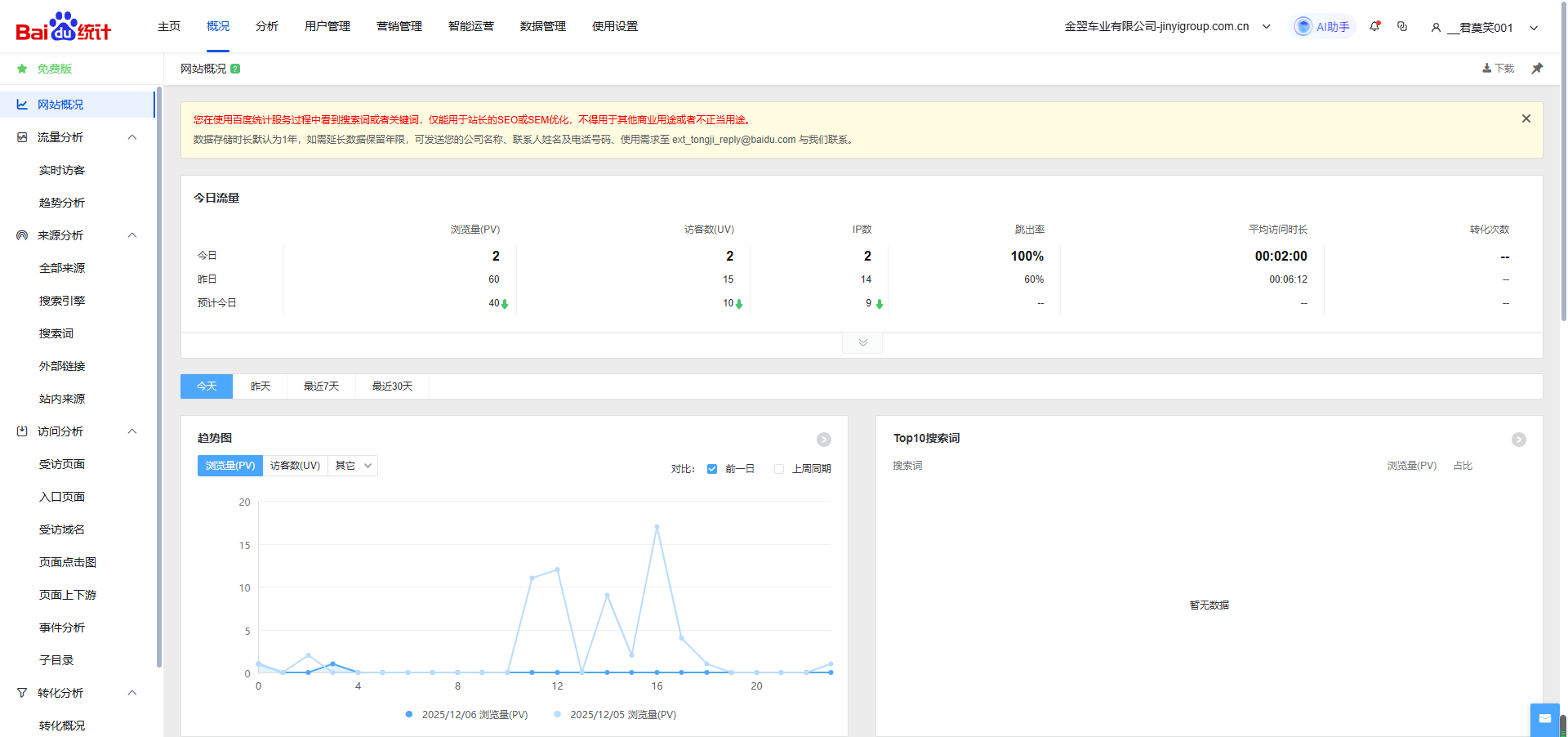This screenshot has width=1568, height=737.
Task: Open the 分析 top menu
Action: pyautogui.click(x=266, y=27)
